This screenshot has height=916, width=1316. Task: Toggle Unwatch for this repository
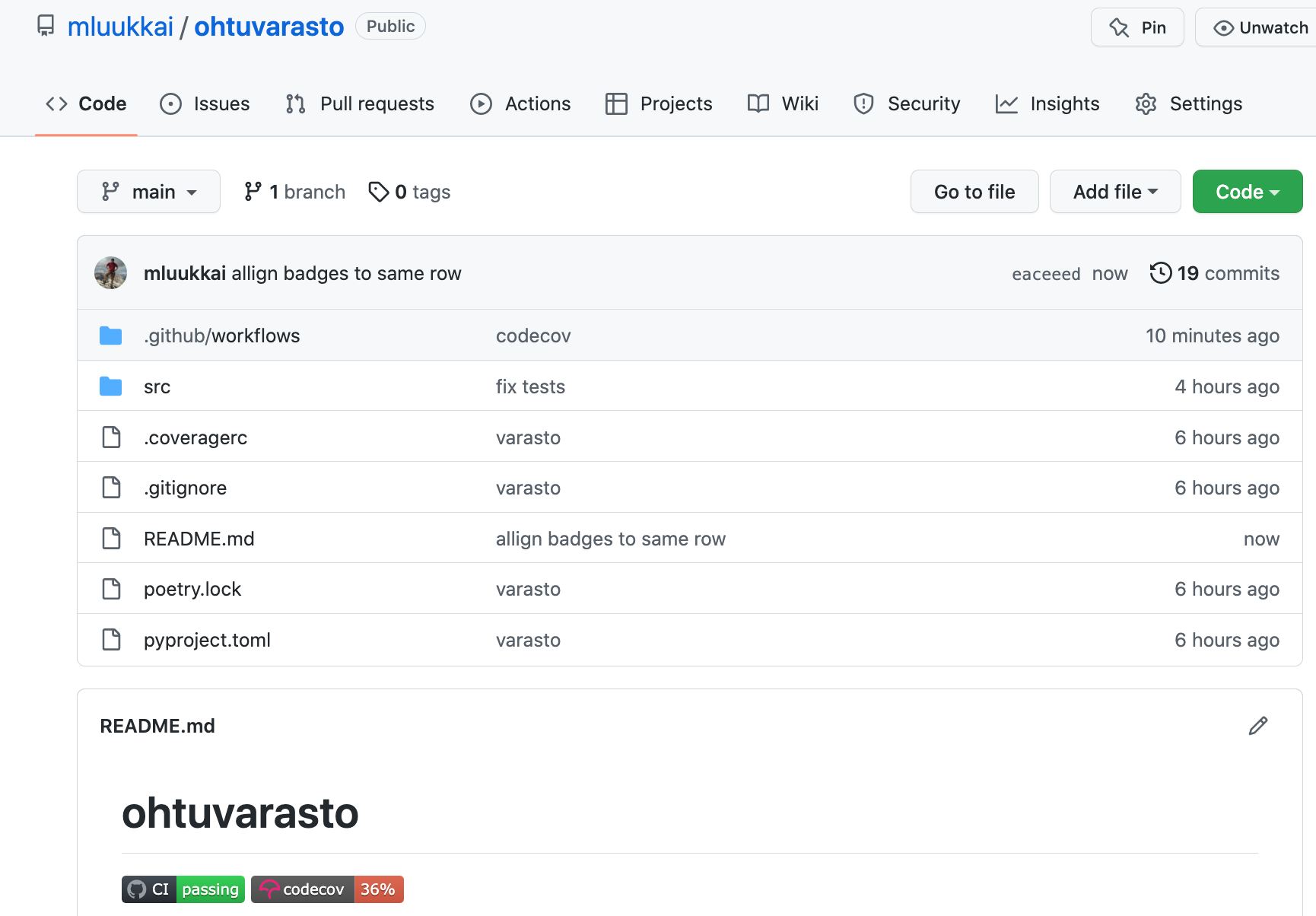(1260, 28)
